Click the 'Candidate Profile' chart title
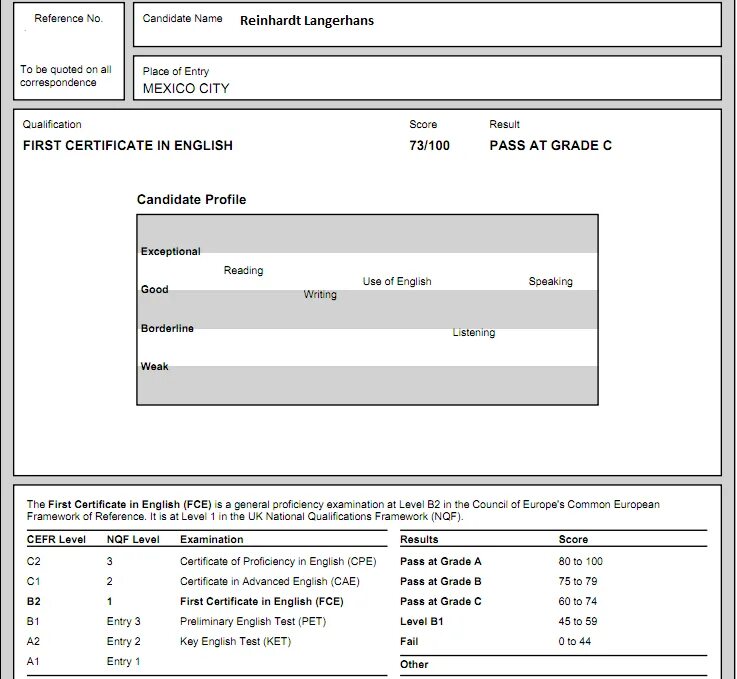This screenshot has height=679, width=737. coord(191,199)
